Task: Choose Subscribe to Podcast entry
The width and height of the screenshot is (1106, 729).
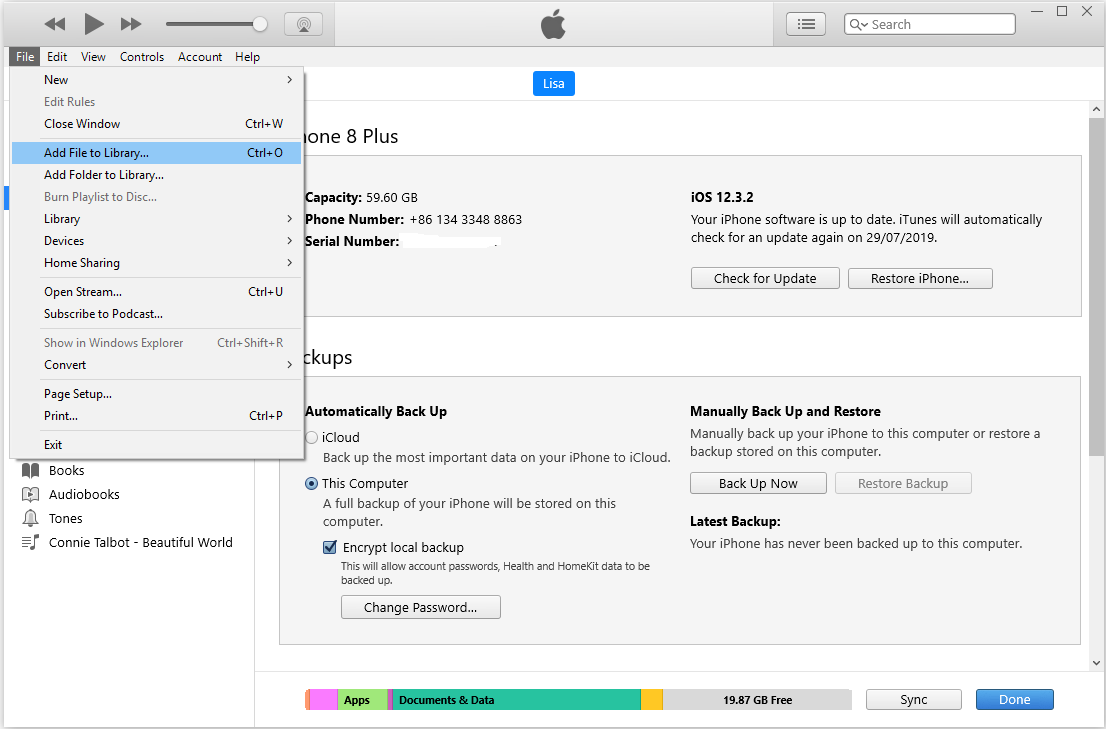Action: [x=157, y=314]
